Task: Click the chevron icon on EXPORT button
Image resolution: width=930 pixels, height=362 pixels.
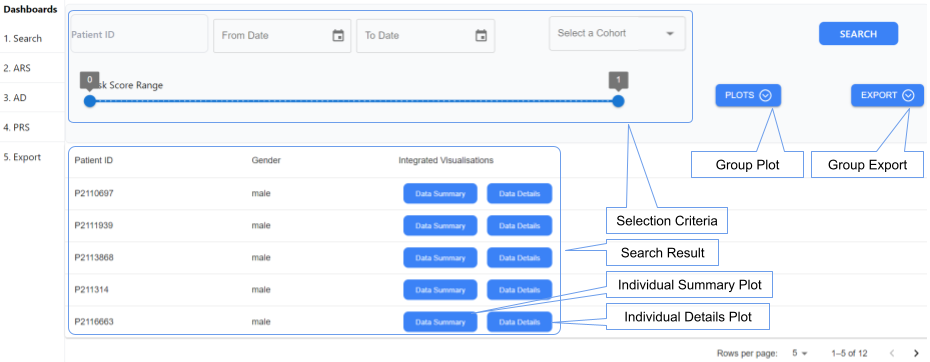Action: click(x=908, y=95)
